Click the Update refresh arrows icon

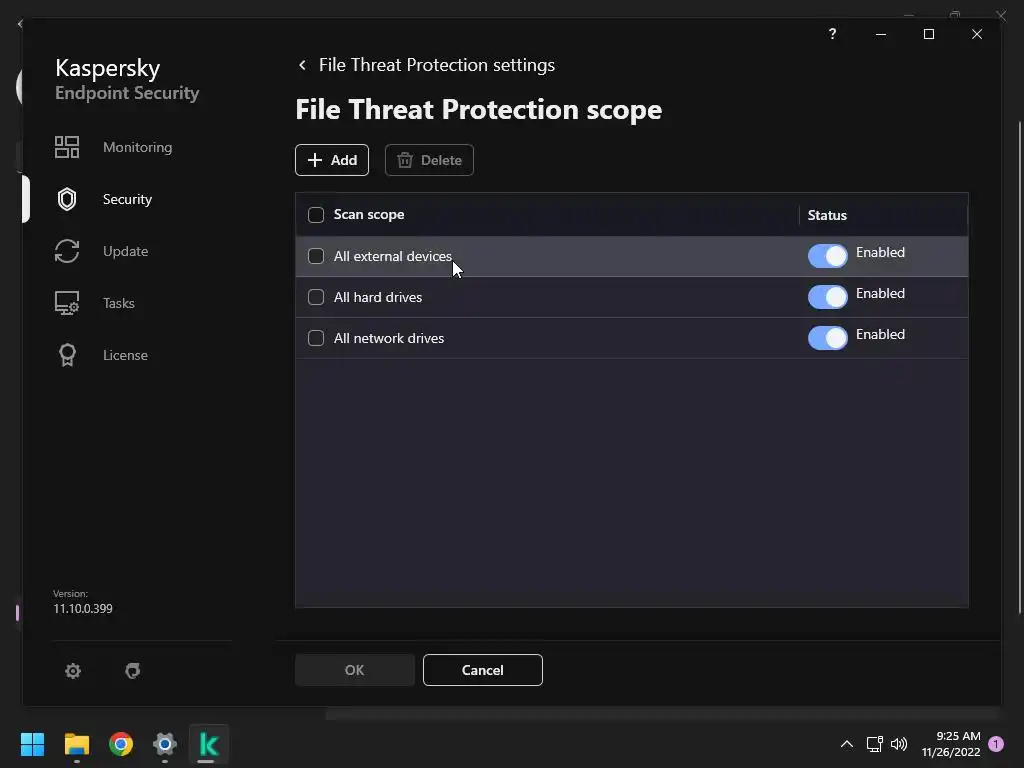[67, 251]
